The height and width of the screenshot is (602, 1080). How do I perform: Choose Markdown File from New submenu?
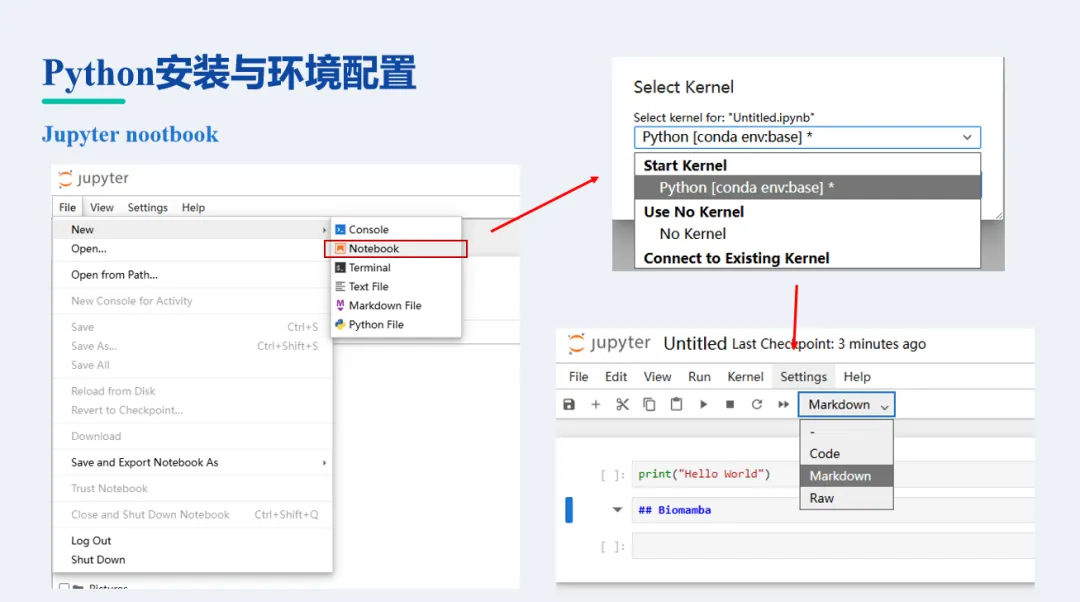(x=396, y=305)
